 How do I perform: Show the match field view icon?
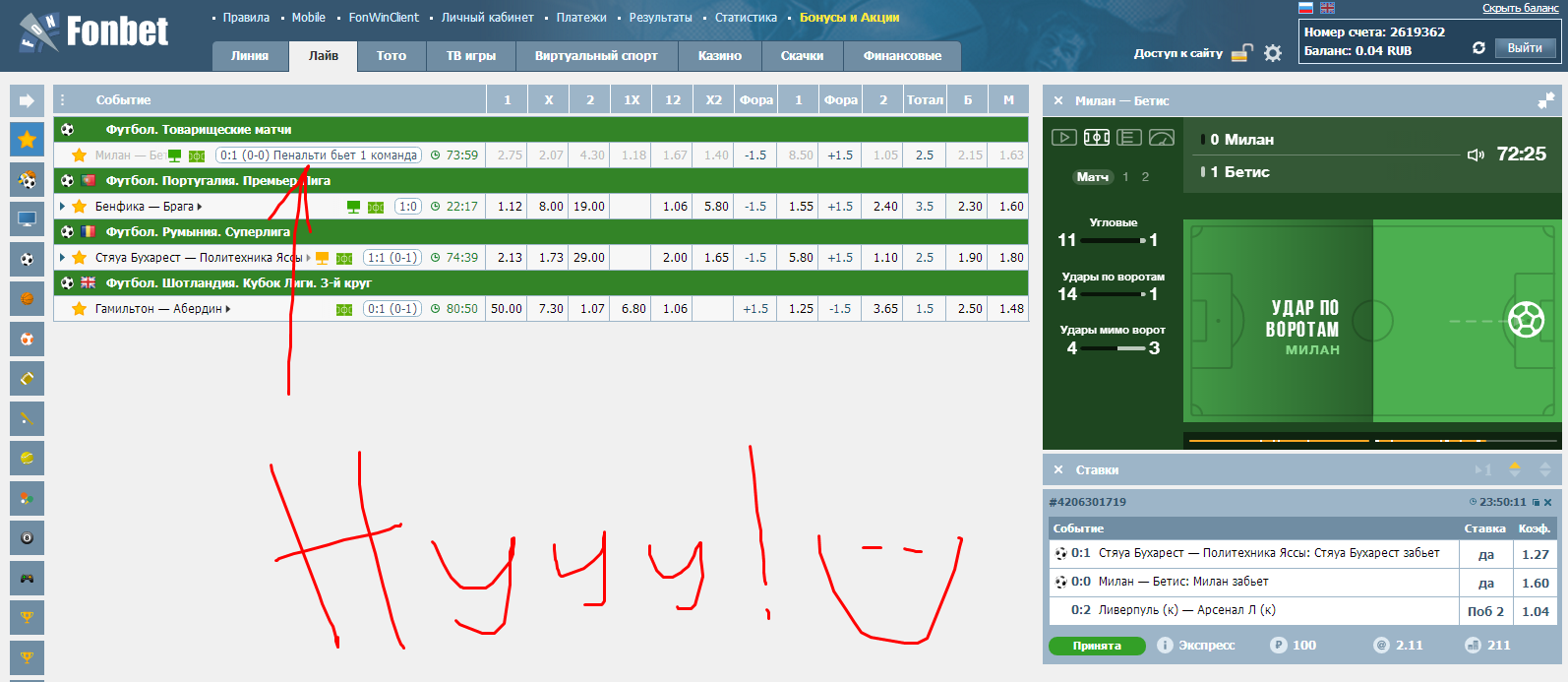[x=1097, y=138]
